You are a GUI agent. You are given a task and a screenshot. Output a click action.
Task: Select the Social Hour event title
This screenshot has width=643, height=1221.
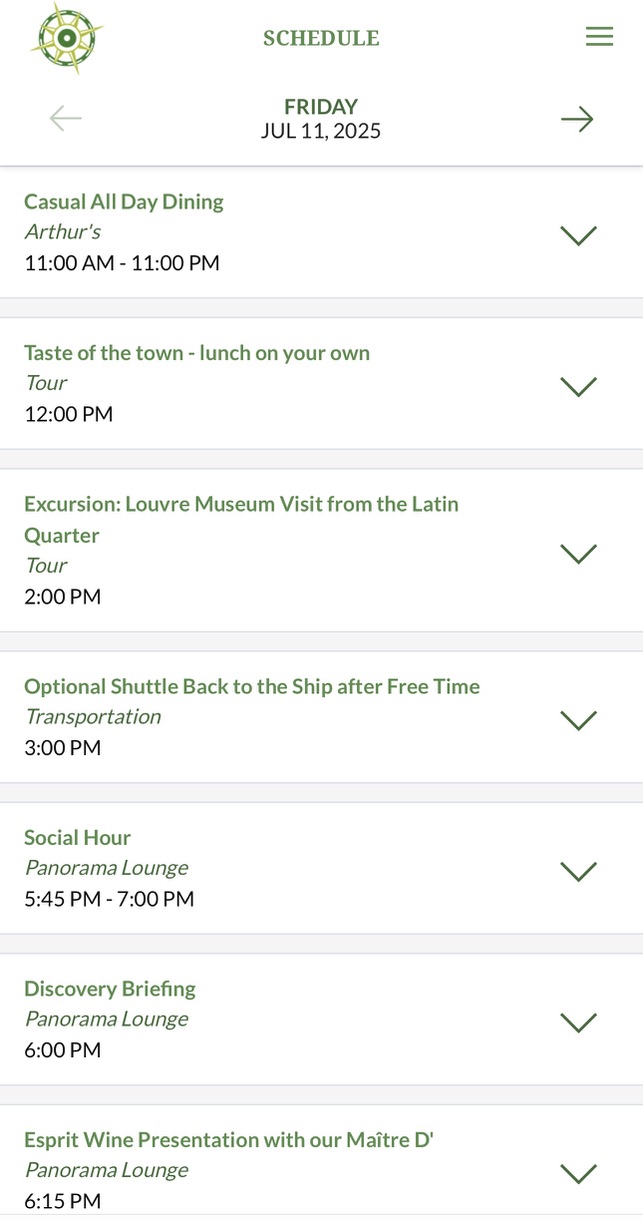pyautogui.click(x=78, y=837)
